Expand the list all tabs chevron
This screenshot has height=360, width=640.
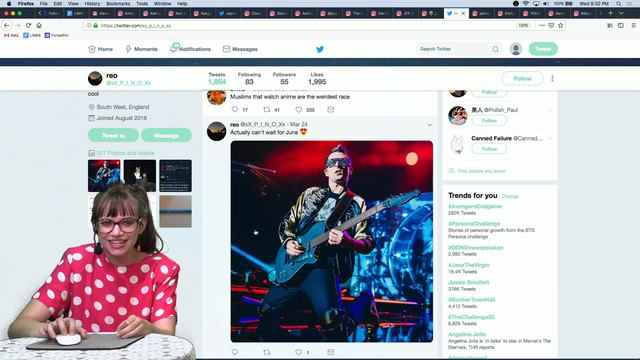click(621, 13)
